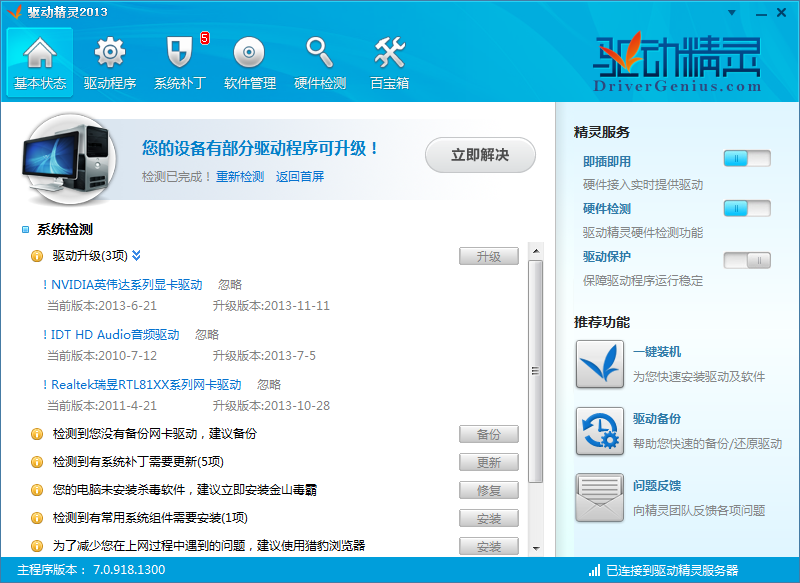
Task: Open the 一键装机 link
Action: click(x=657, y=352)
